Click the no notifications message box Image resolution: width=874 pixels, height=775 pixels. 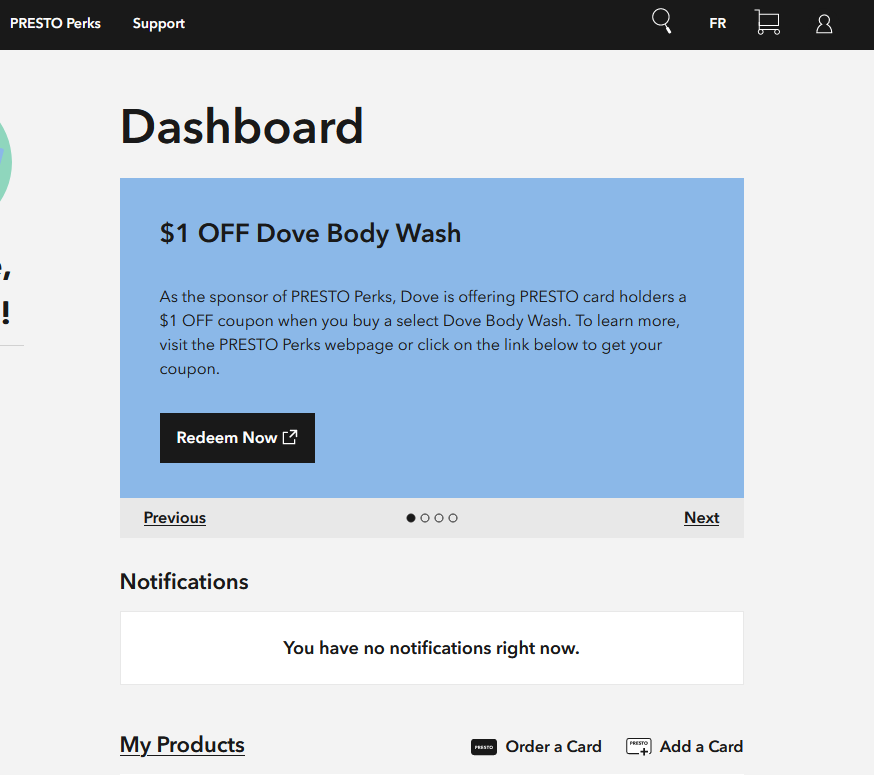(x=431, y=648)
